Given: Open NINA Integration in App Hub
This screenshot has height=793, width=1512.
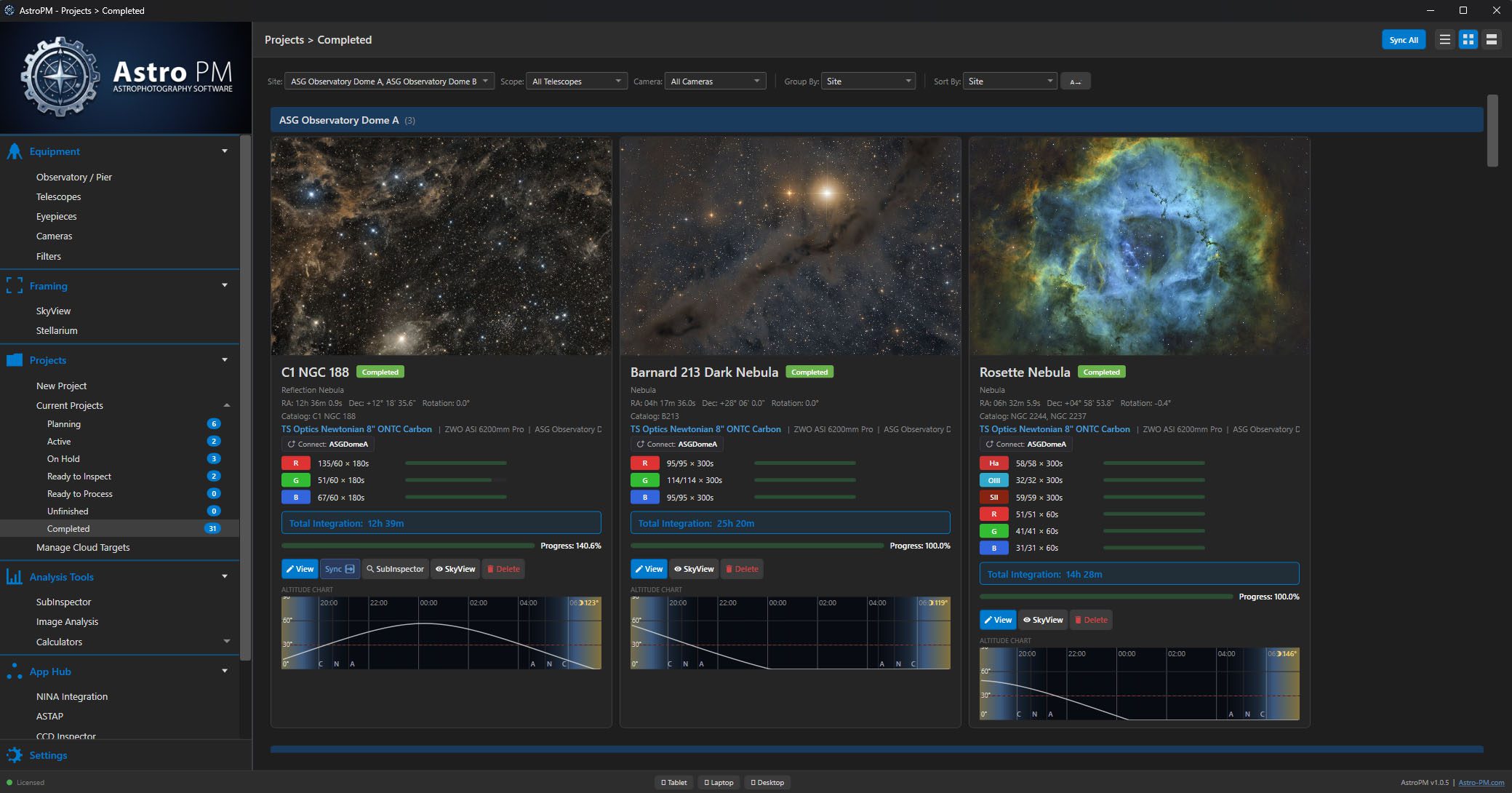Looking at the screenshot, I should [x=72, y=696].
